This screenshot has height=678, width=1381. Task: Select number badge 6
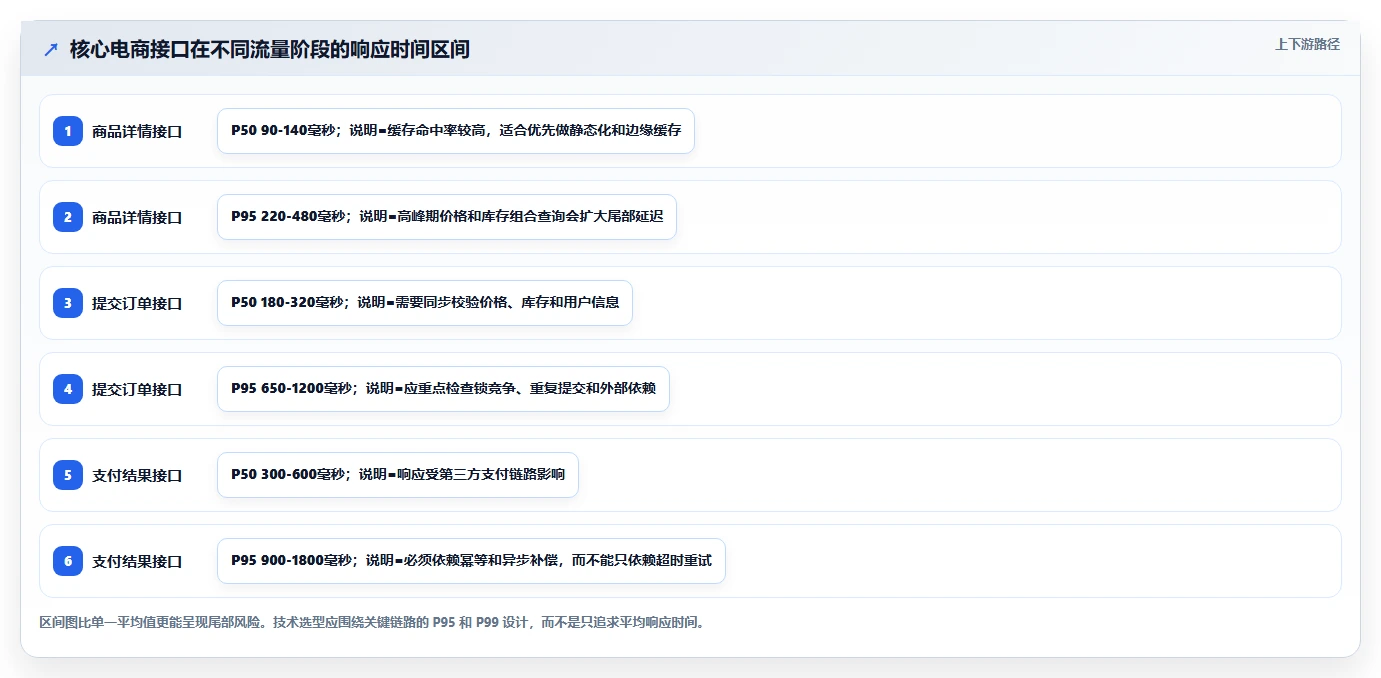pos(68,561)
